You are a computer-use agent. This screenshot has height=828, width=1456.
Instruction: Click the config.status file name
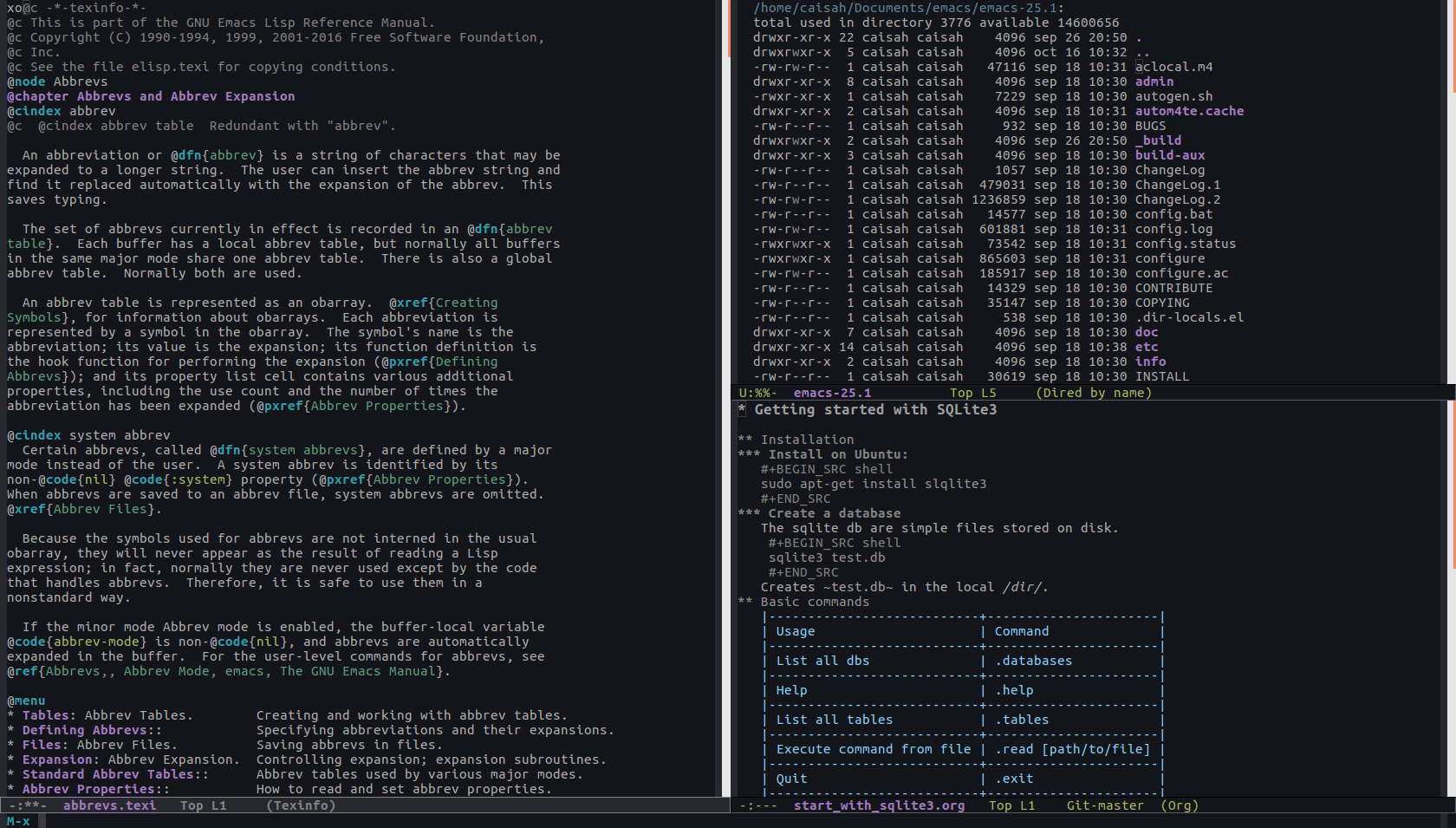(x=1186, y=244)
